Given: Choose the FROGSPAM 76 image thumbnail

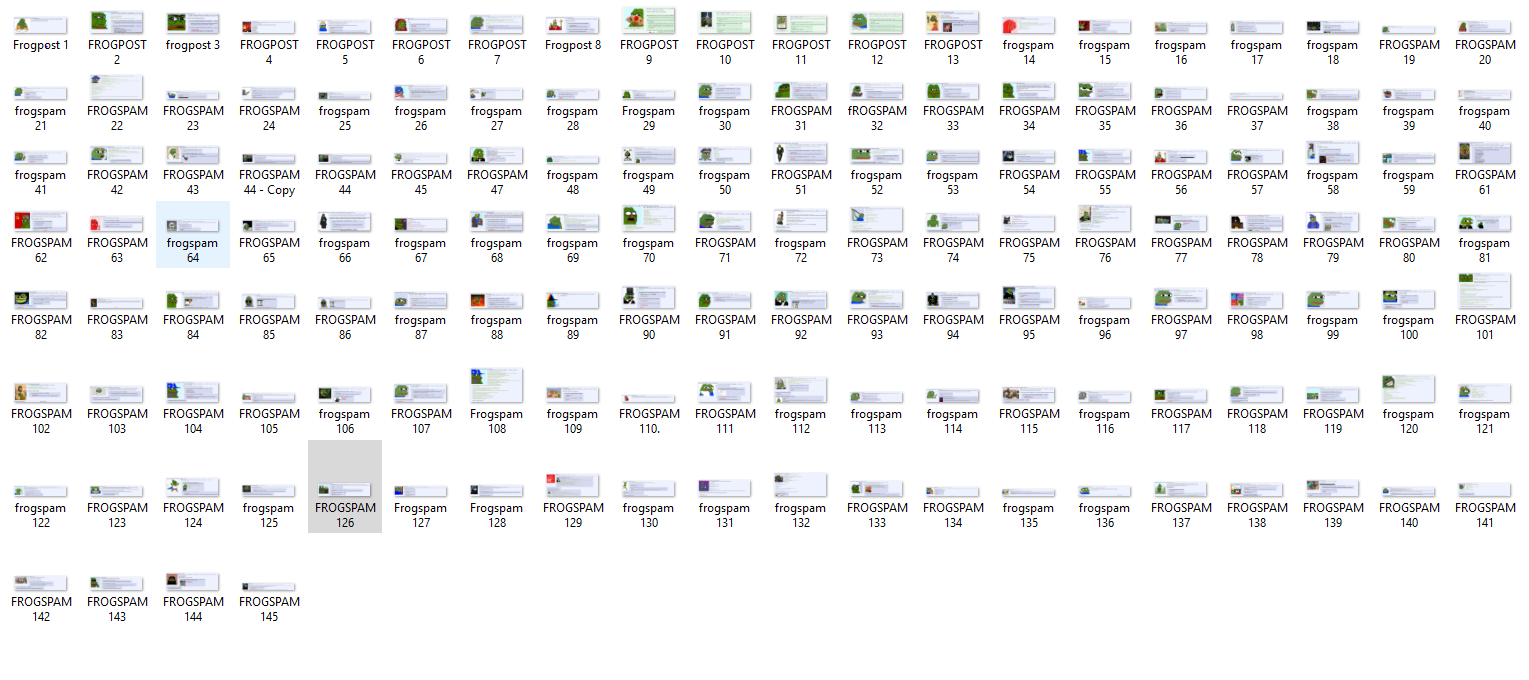Looking at the screenshot, I should (x=1105, y=219).
